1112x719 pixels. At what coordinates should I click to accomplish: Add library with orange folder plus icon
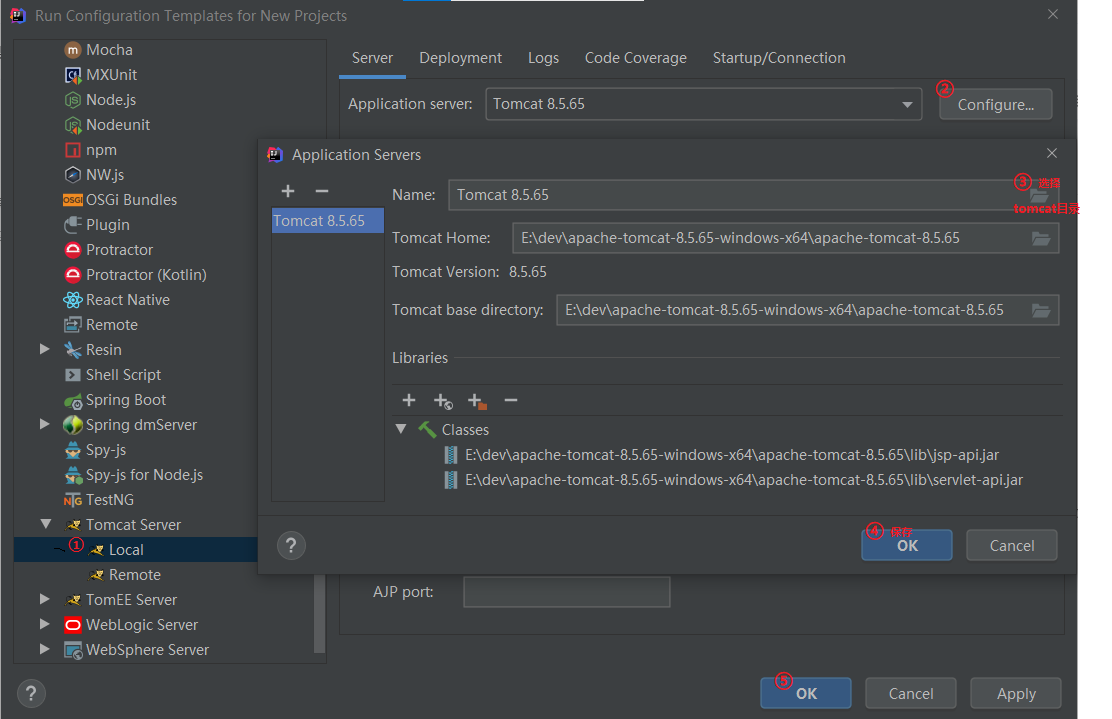tap(477, 401)
